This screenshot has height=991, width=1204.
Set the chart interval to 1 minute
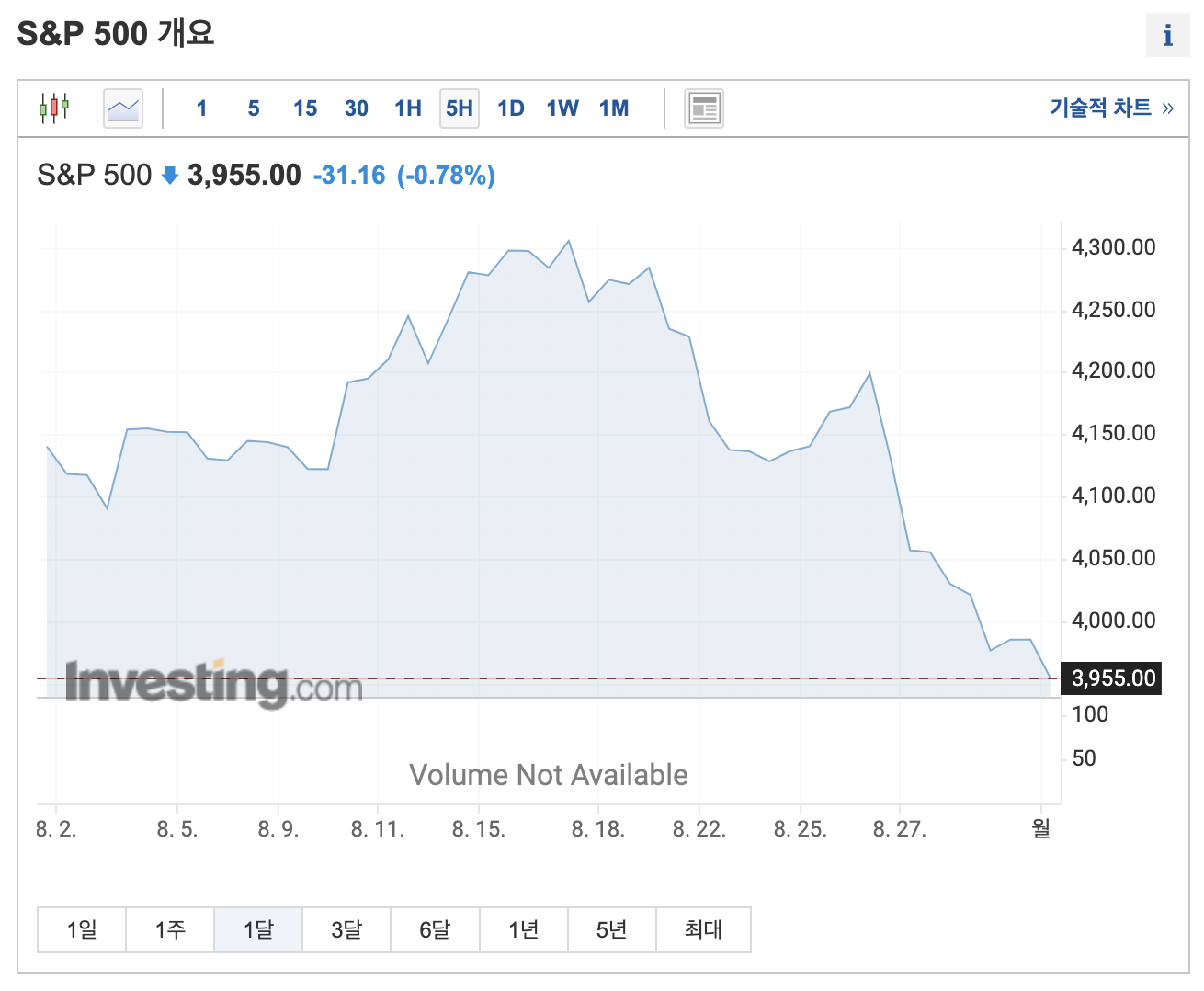pos(201,108)
